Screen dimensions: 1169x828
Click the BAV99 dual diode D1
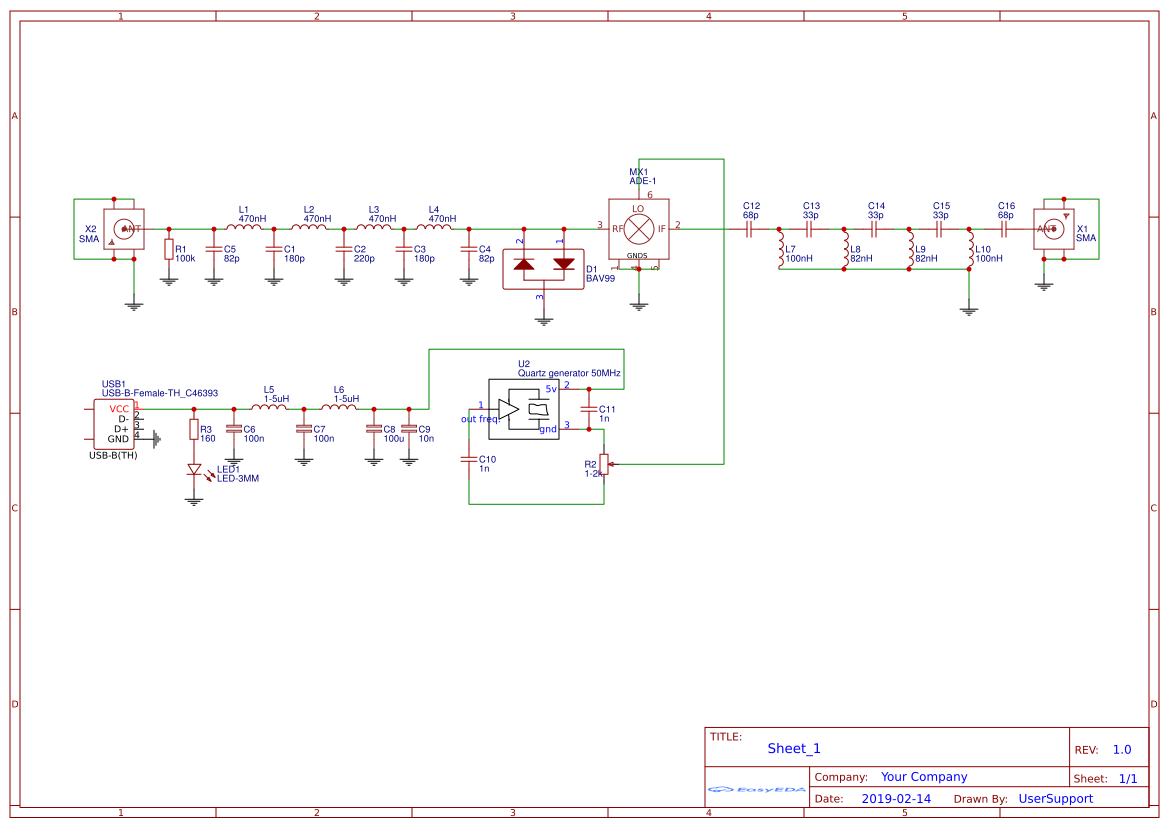[x=543, y=265]
